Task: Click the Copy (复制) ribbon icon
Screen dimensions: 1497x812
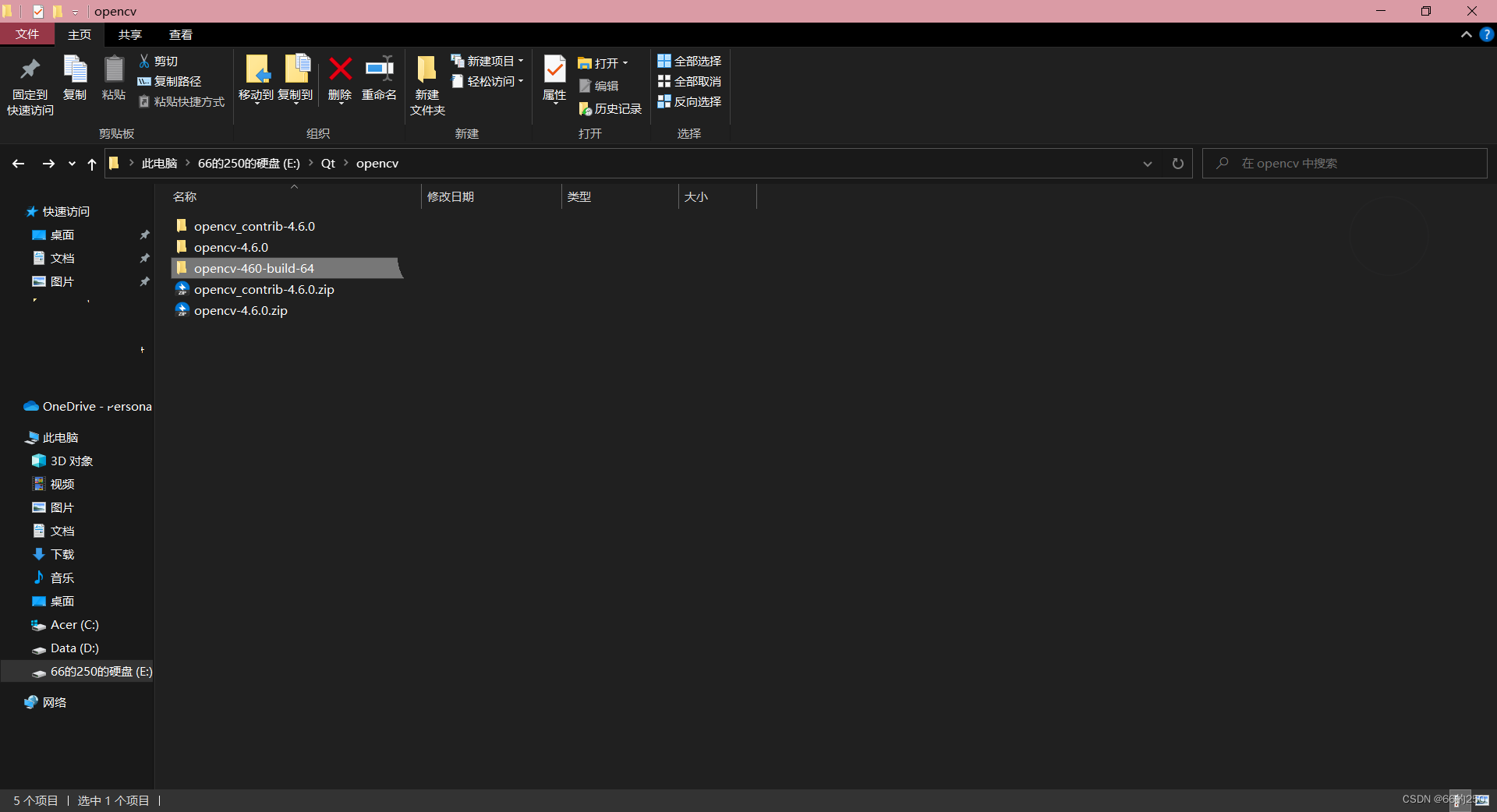Action: pos(75,70)
